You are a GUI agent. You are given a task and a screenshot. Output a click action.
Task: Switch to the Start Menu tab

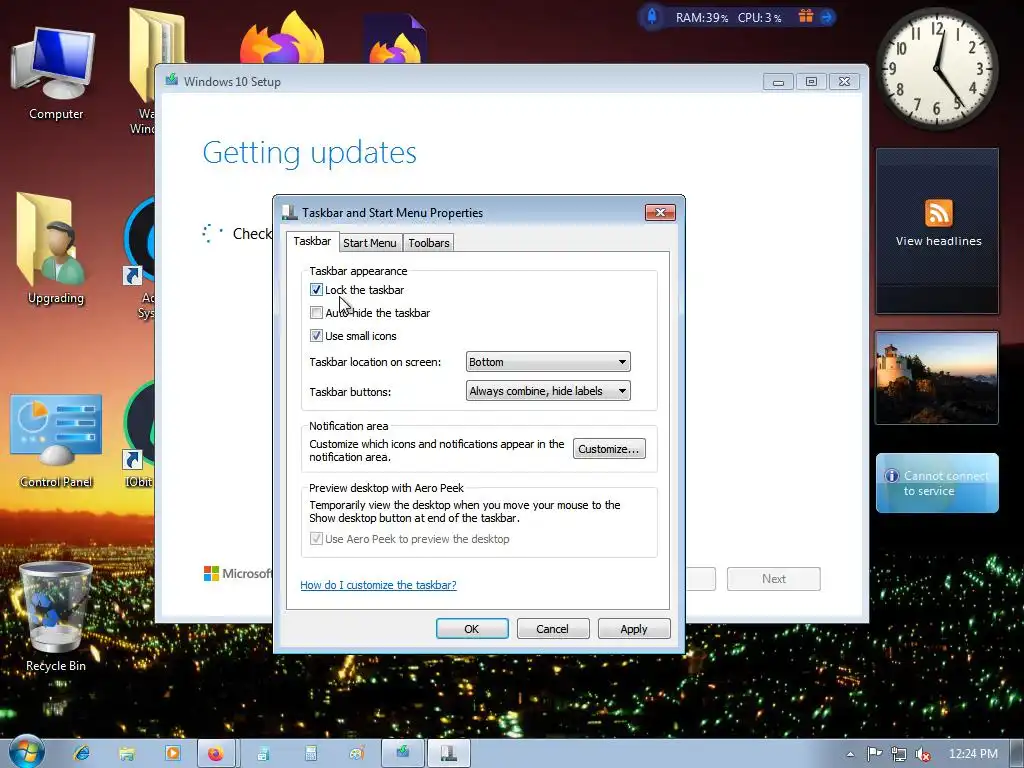pos(370,243)
